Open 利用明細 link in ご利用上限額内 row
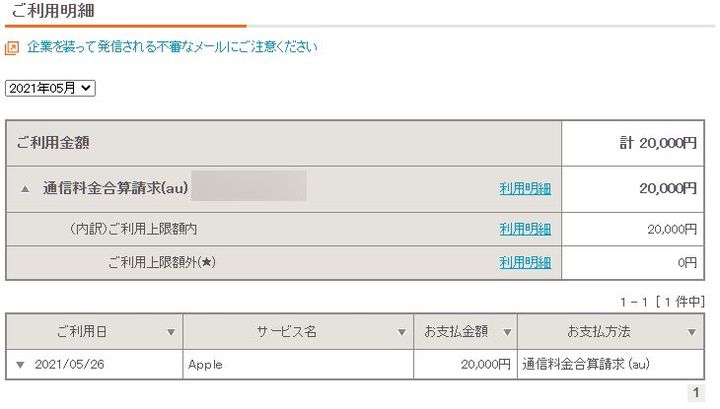The image size is (720, 409). pos(525,229)
